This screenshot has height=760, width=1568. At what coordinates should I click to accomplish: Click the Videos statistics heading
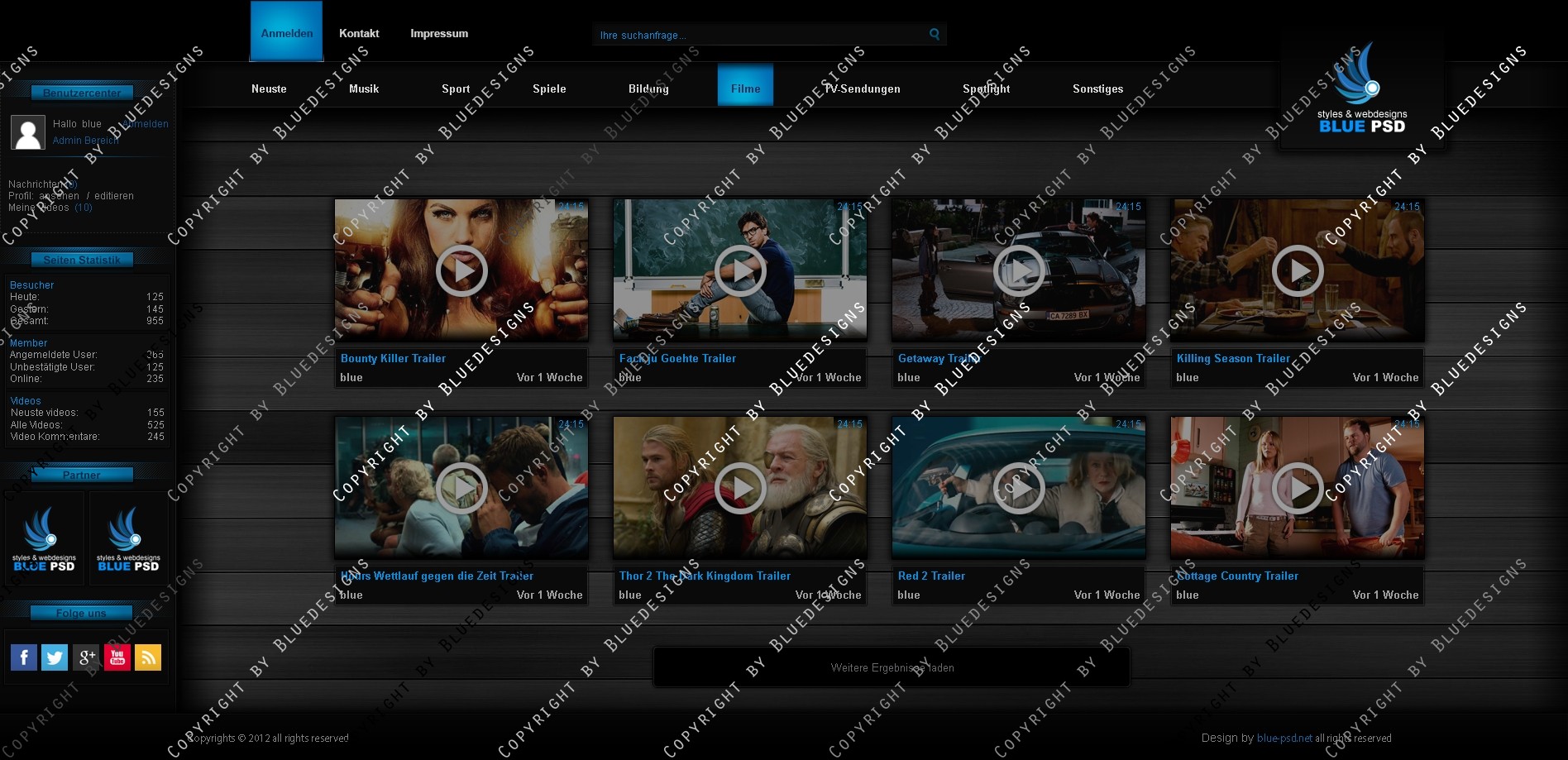tap(26, 400)
